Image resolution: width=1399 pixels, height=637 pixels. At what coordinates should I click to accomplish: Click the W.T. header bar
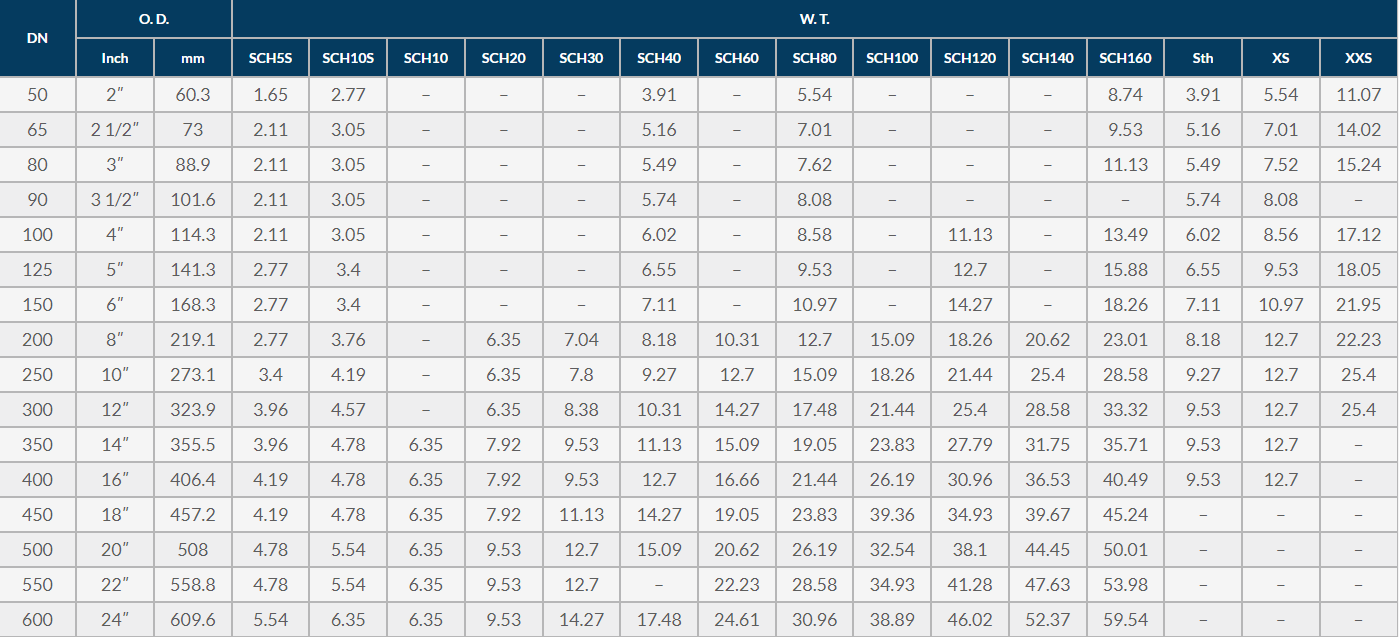click(x=815, y=19)
